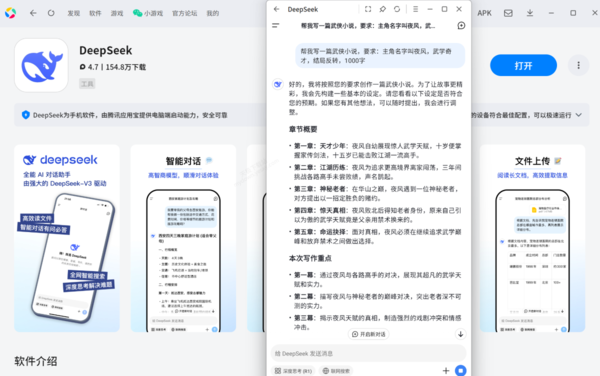Image resolution: width=600 pixels, height=376 pixels.
Task: Minimize the app store window
Action: (551, 13)
